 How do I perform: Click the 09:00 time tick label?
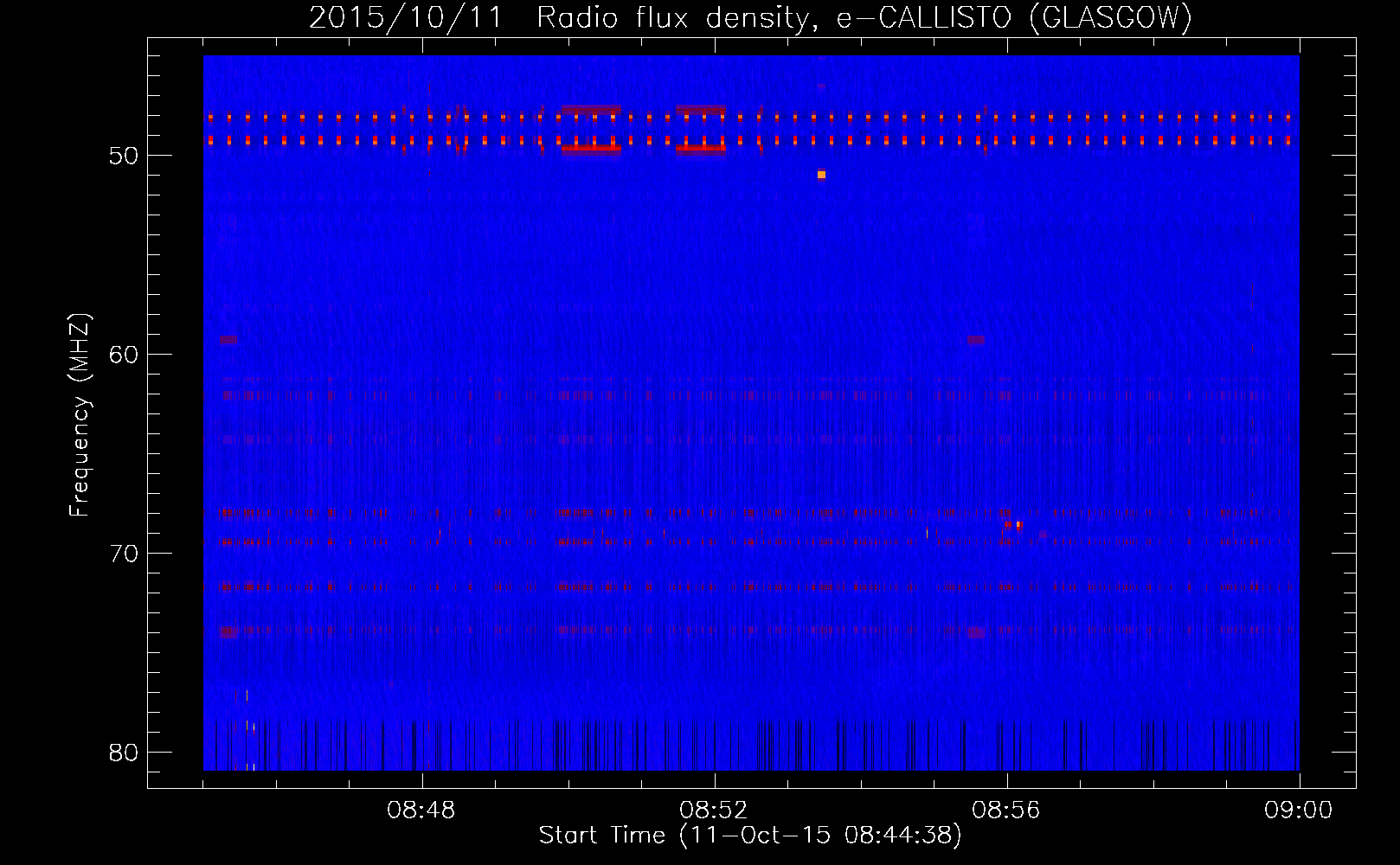(x=1299, y=811)
